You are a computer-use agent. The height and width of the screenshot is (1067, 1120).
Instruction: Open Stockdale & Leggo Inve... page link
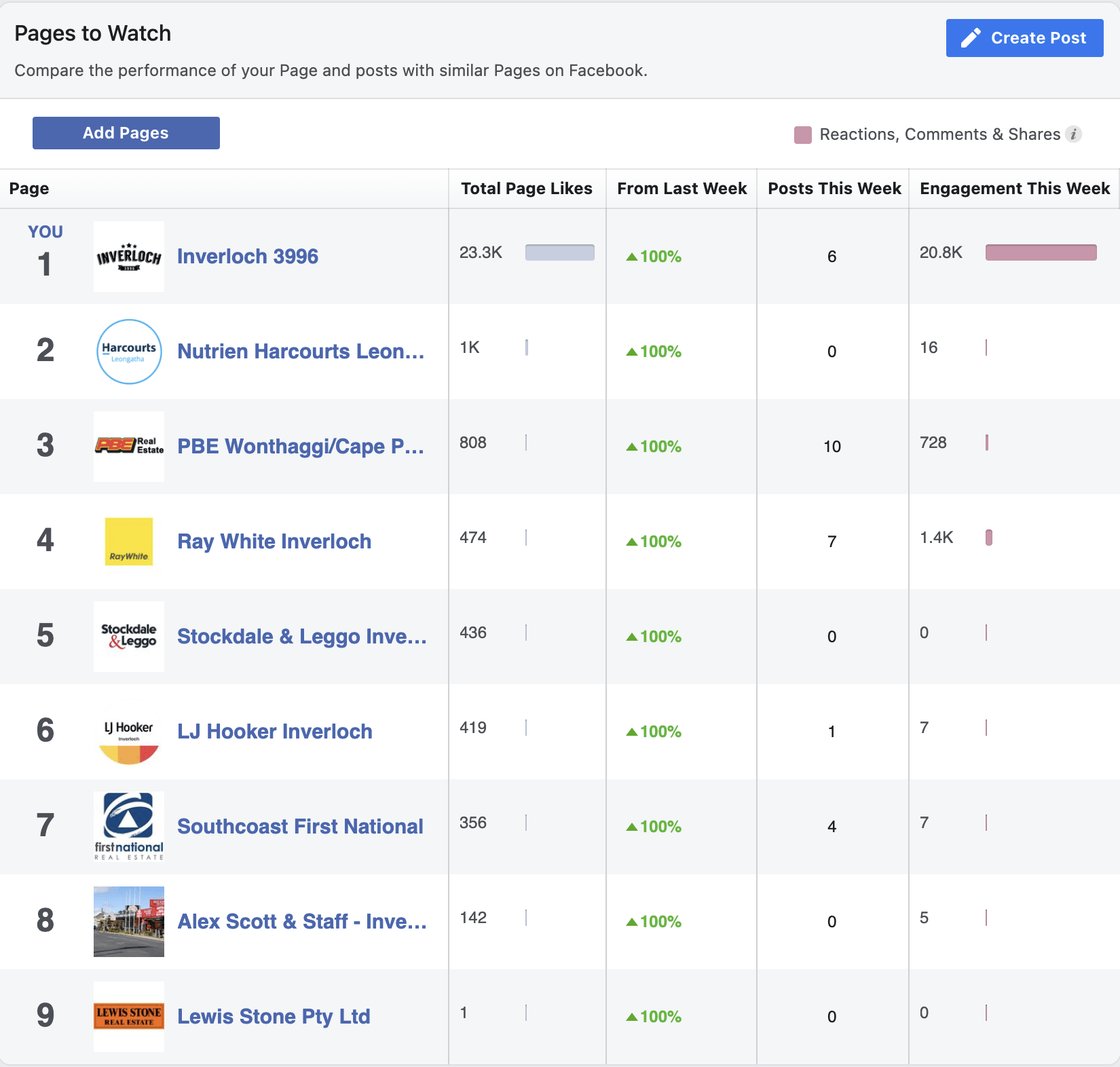click(302, 637)
